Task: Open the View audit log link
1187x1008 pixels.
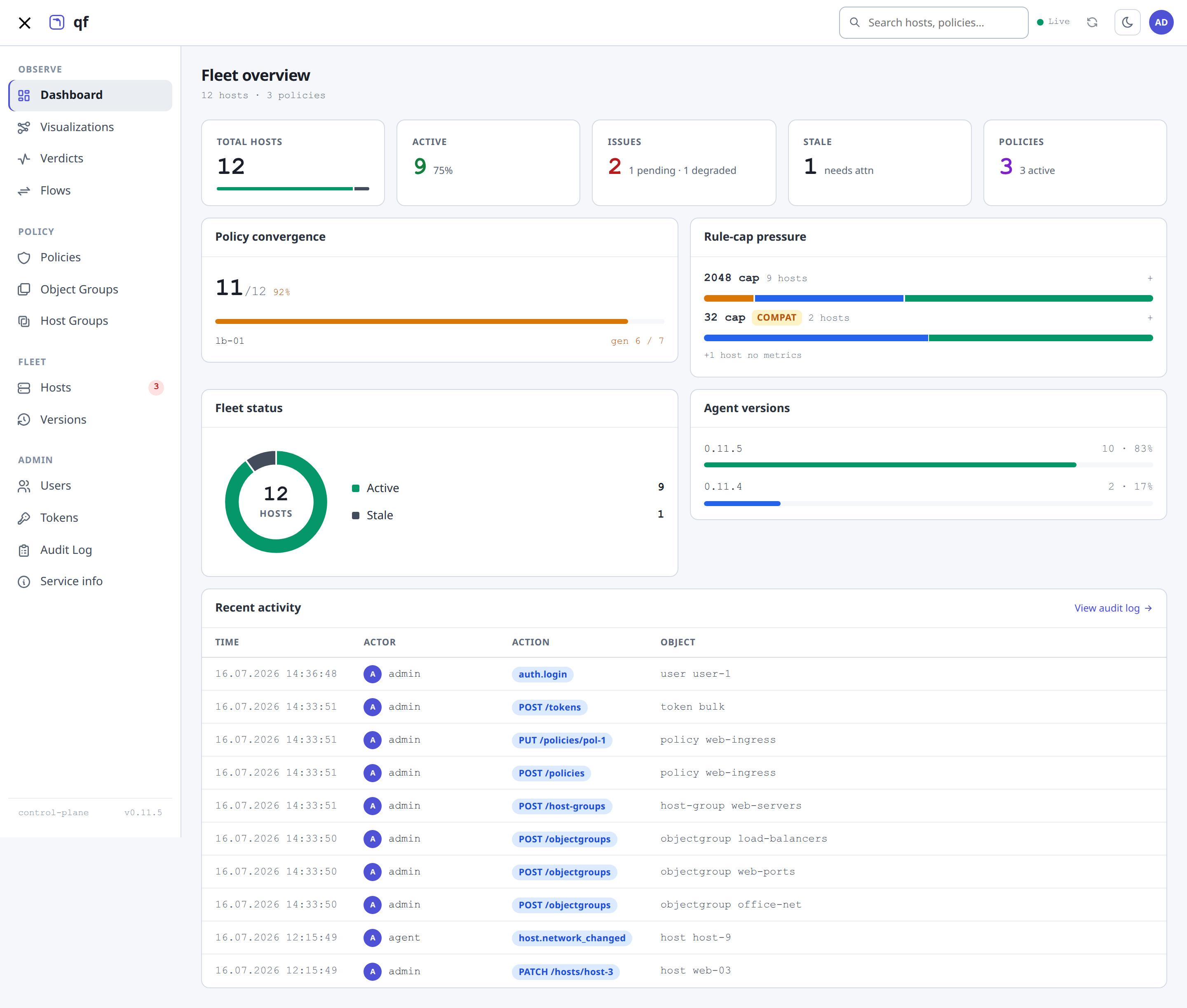Action: [x=1113, y=608]
